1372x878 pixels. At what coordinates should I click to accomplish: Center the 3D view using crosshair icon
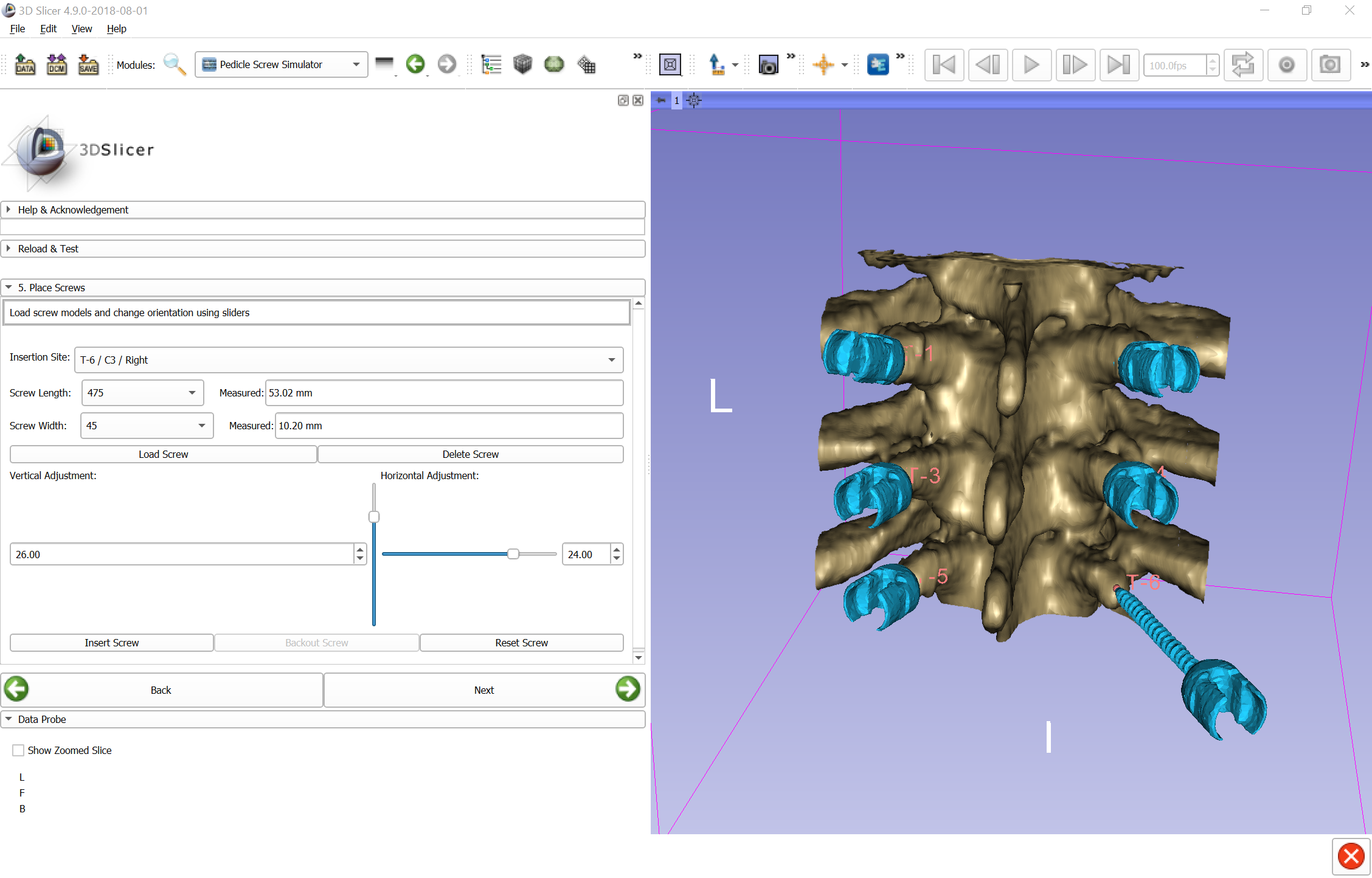pos(694,100)
